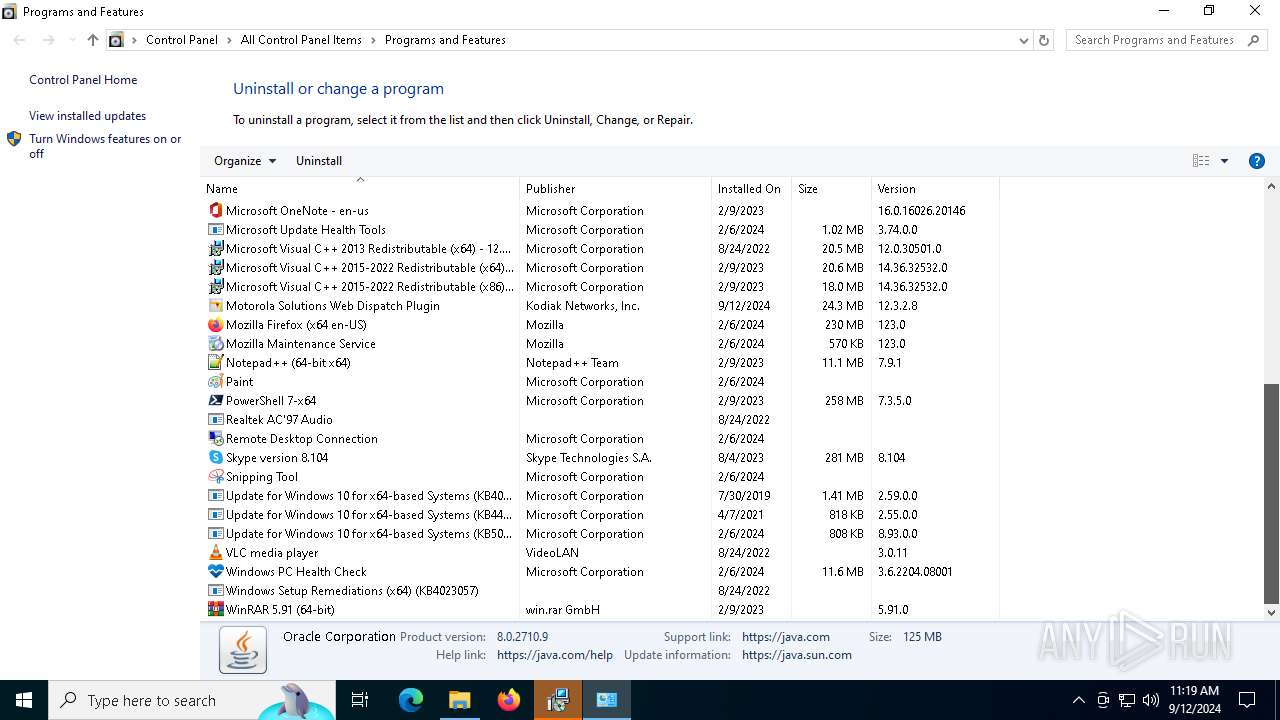Launch Firefox from the taskbar
The height and width of the screenshot is (720, 1280).
coord(509,700)
